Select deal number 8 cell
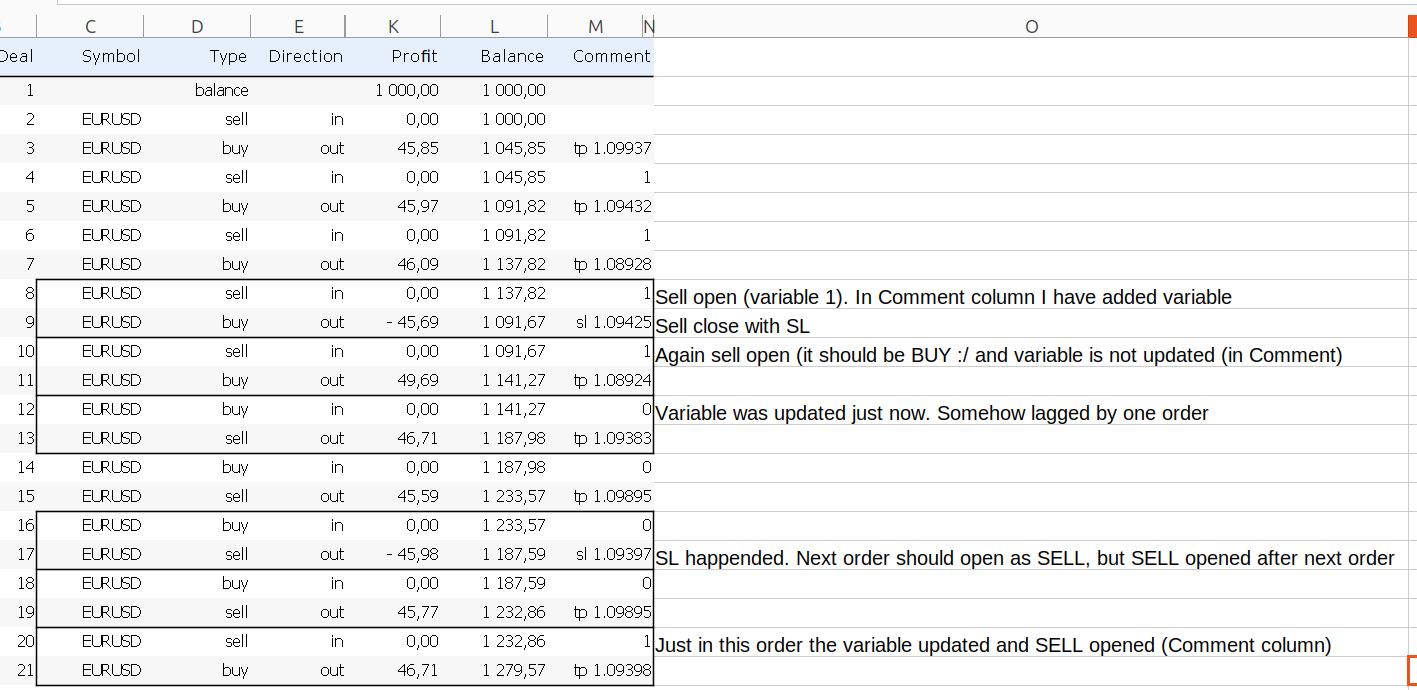The image size is (1417, 690). 30,293
